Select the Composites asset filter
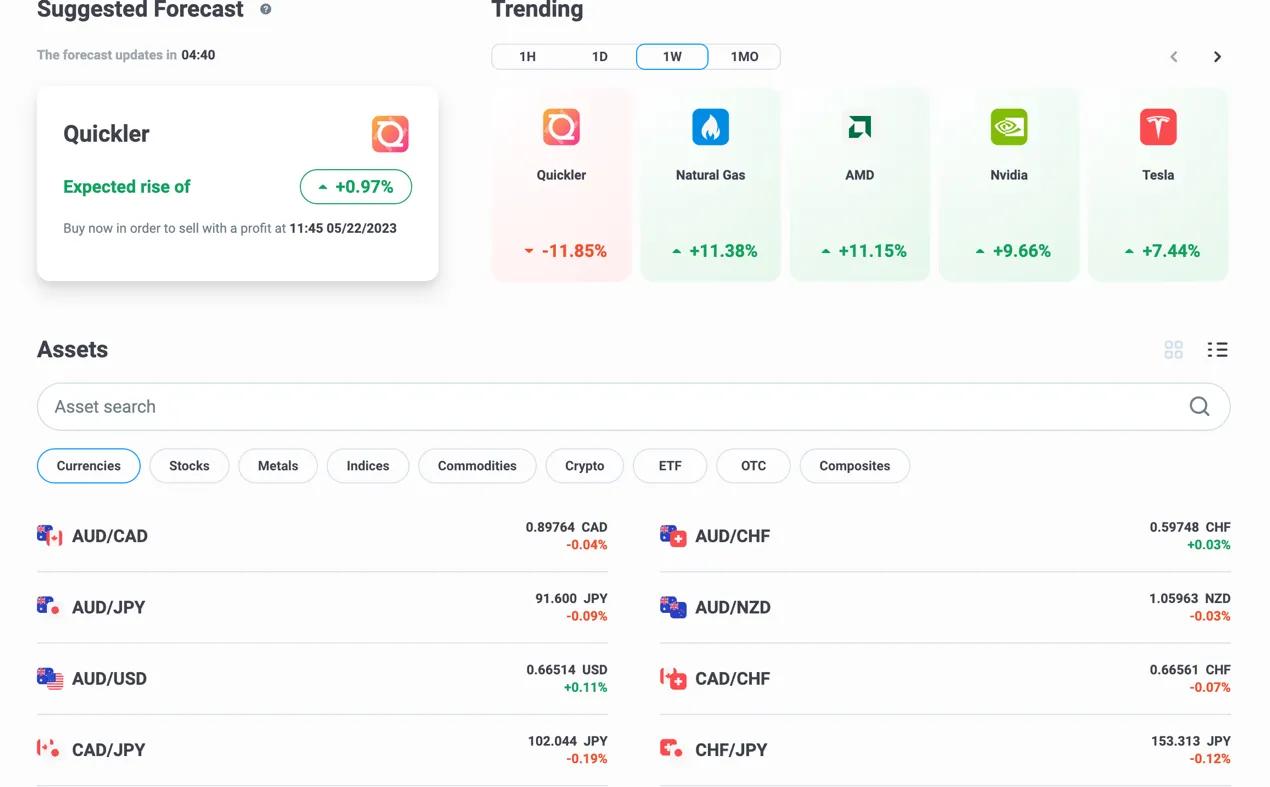 click(x=855, y=466)
